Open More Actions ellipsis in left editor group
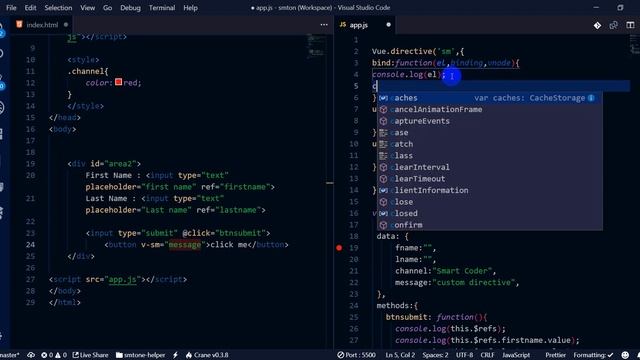Image resolution: width=640 pixels, height=360 pixels. (324, 25)
